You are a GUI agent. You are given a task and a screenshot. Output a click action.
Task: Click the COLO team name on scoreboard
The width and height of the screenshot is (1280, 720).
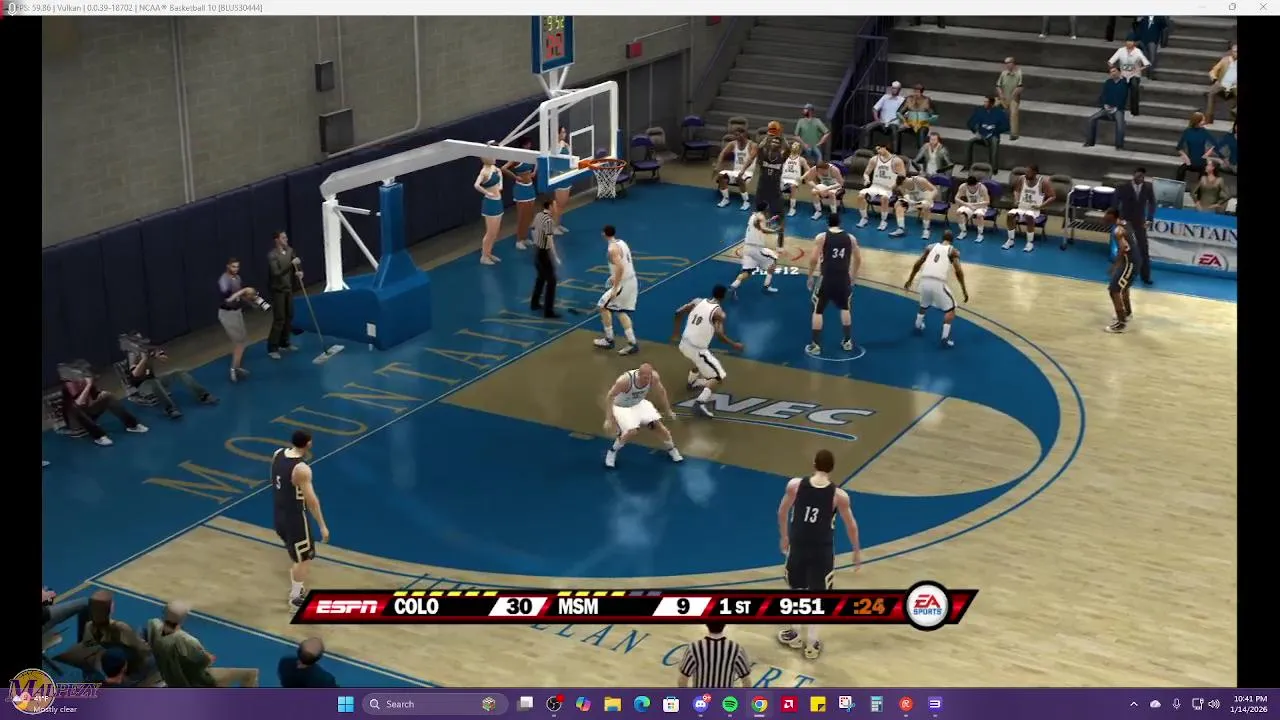point(416,607)
